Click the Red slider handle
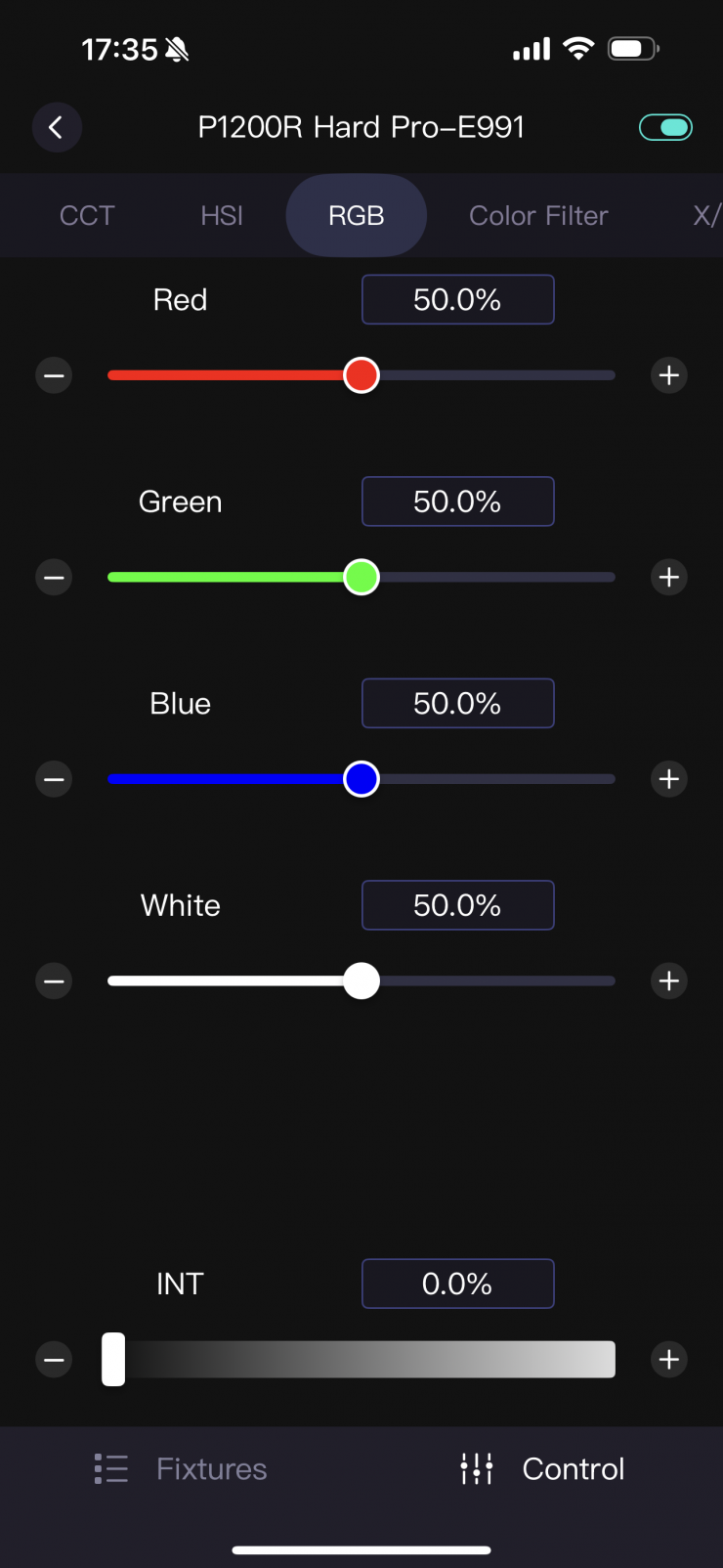The width and height of the screenshot is (723, 1568). pos(361,375)
